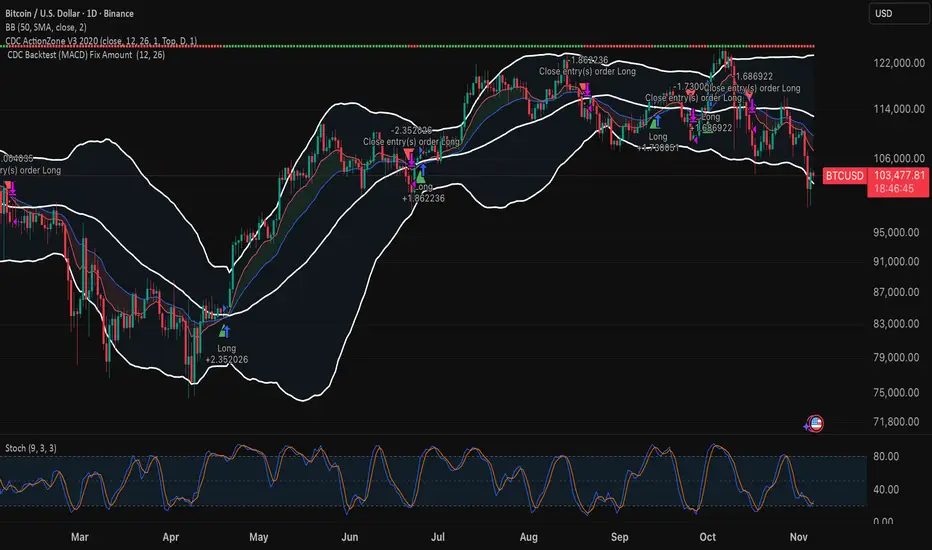This screenshot has height=550, width=932.
Task: Click the +2.352026 trade label
Action: 226,360
